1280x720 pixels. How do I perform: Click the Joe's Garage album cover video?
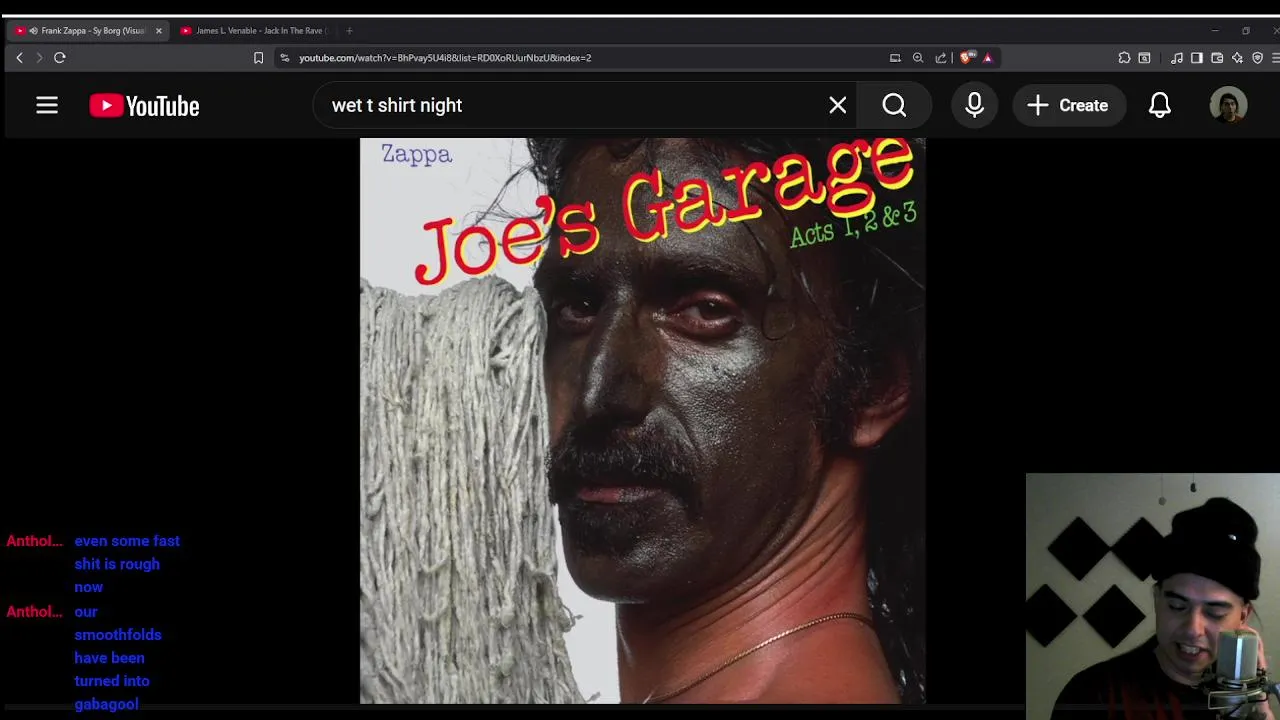click(642, 420)
